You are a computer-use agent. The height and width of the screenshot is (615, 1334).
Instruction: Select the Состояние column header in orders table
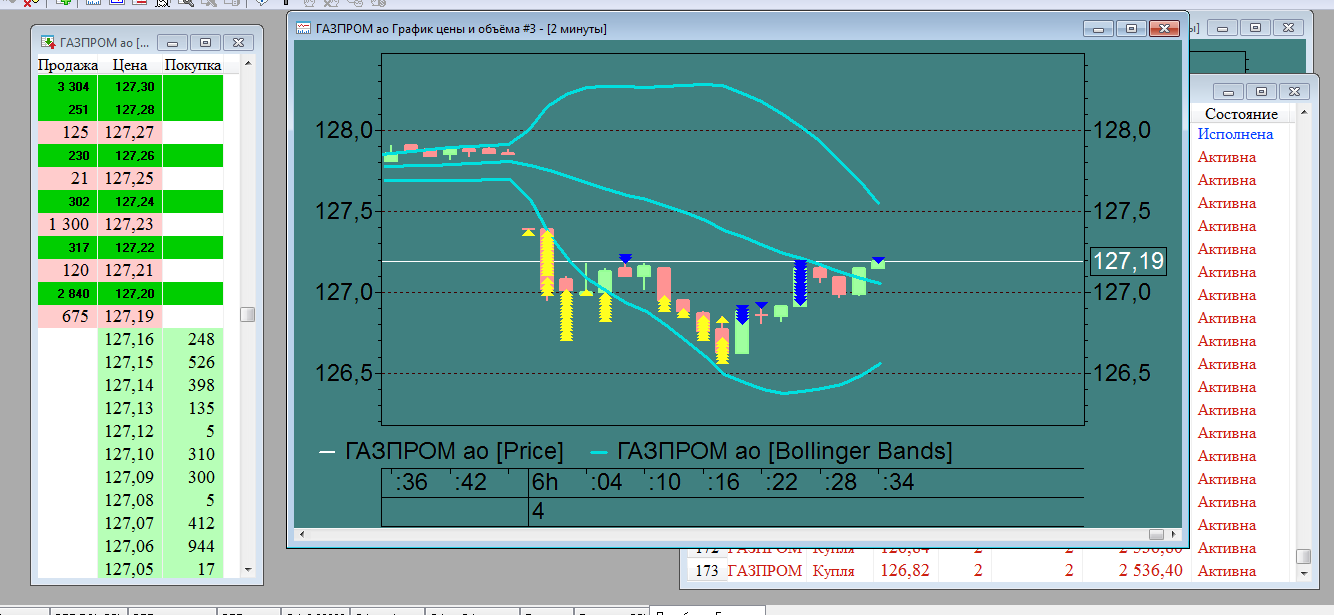(x=1241, y=114)
